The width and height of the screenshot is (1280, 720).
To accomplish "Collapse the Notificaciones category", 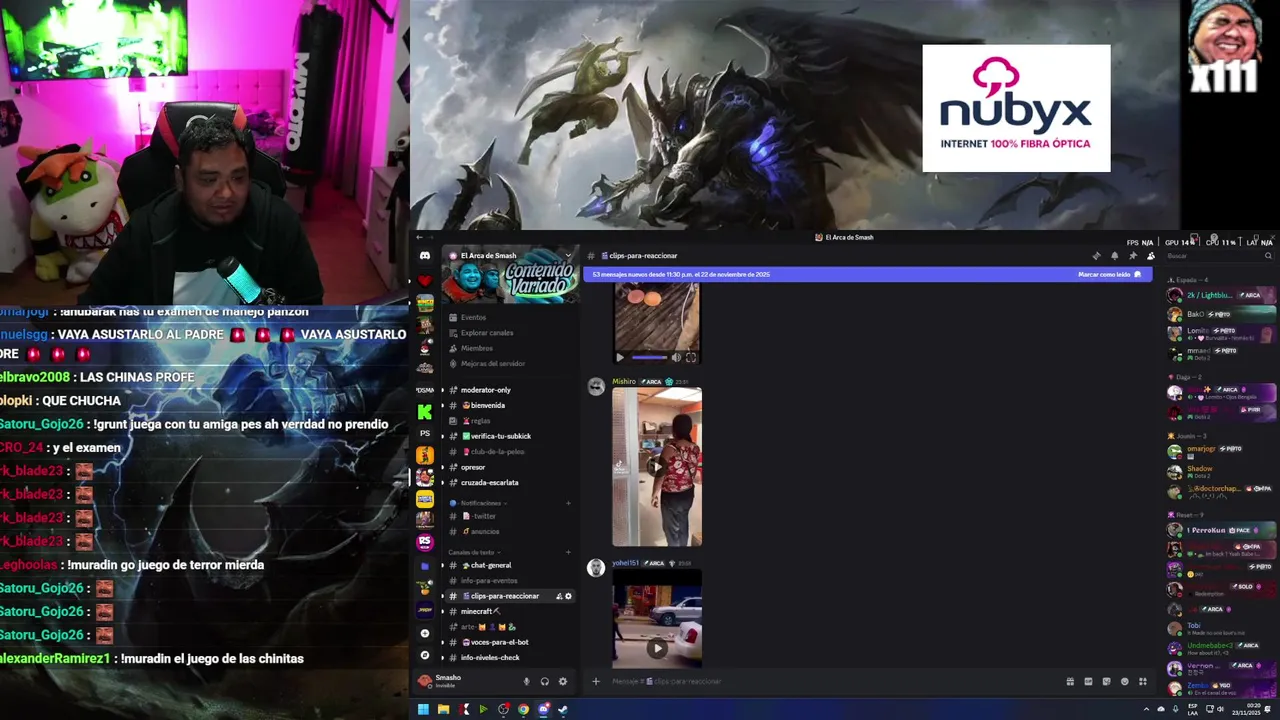I will click(480, 503).
